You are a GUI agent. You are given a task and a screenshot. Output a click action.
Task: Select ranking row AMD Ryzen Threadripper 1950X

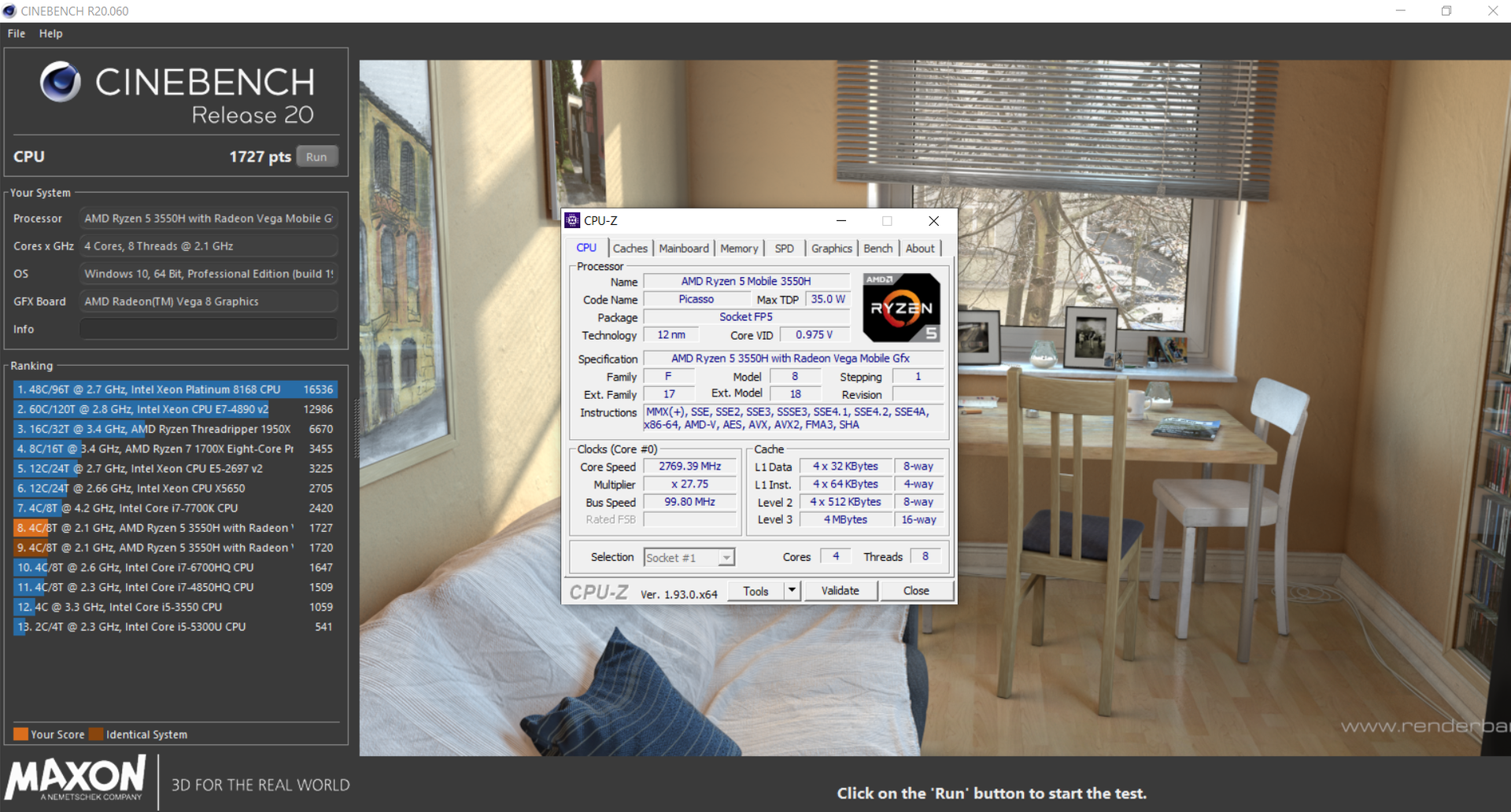pyautogui.click(x=175, y=429)
